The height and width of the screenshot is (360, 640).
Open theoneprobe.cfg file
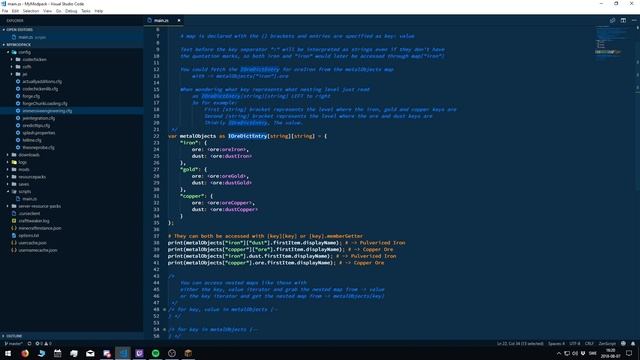[38, 148]
